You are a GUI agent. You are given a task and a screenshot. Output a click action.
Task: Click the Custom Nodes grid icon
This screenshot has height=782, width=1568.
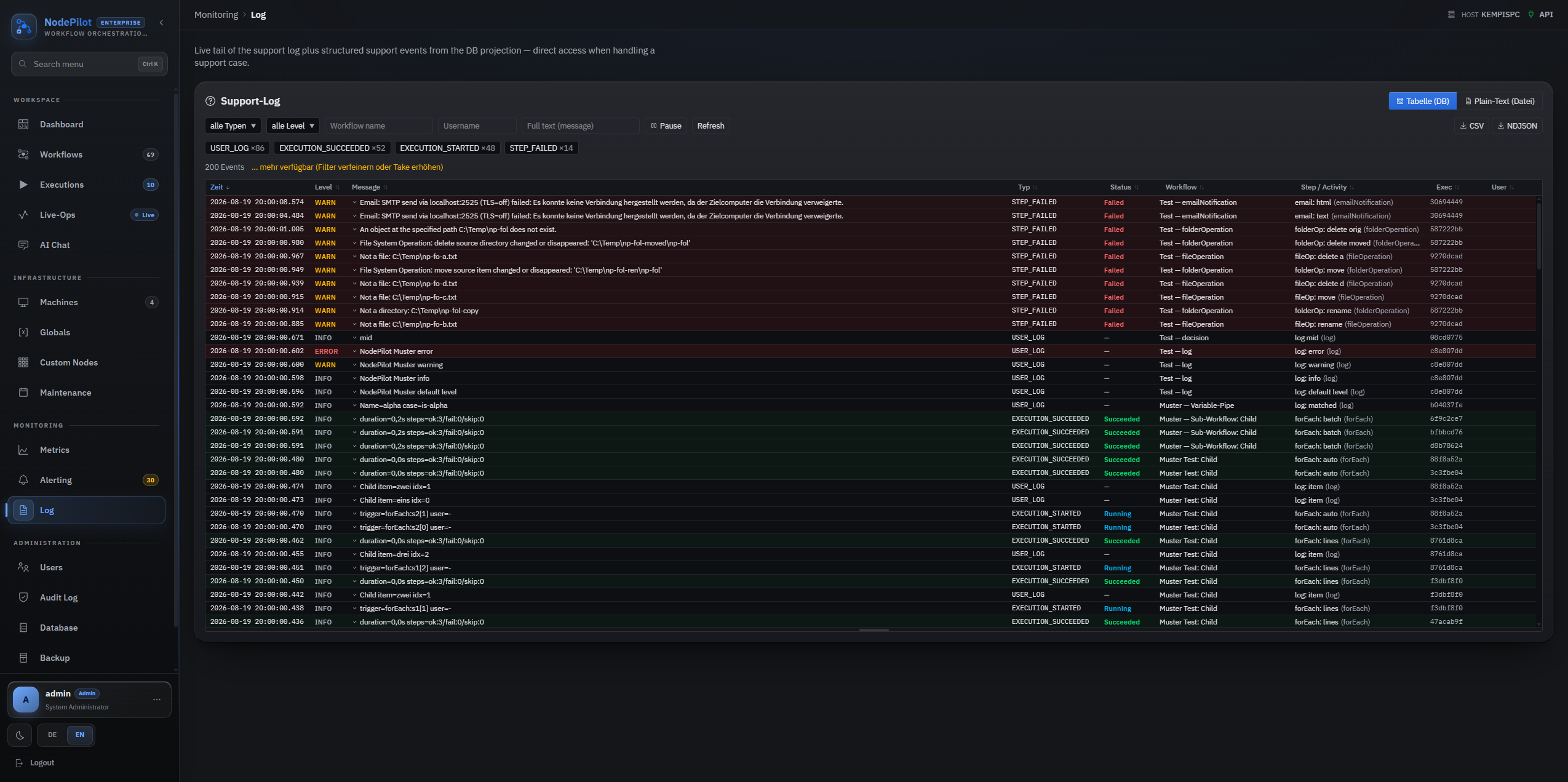point(23,362)
